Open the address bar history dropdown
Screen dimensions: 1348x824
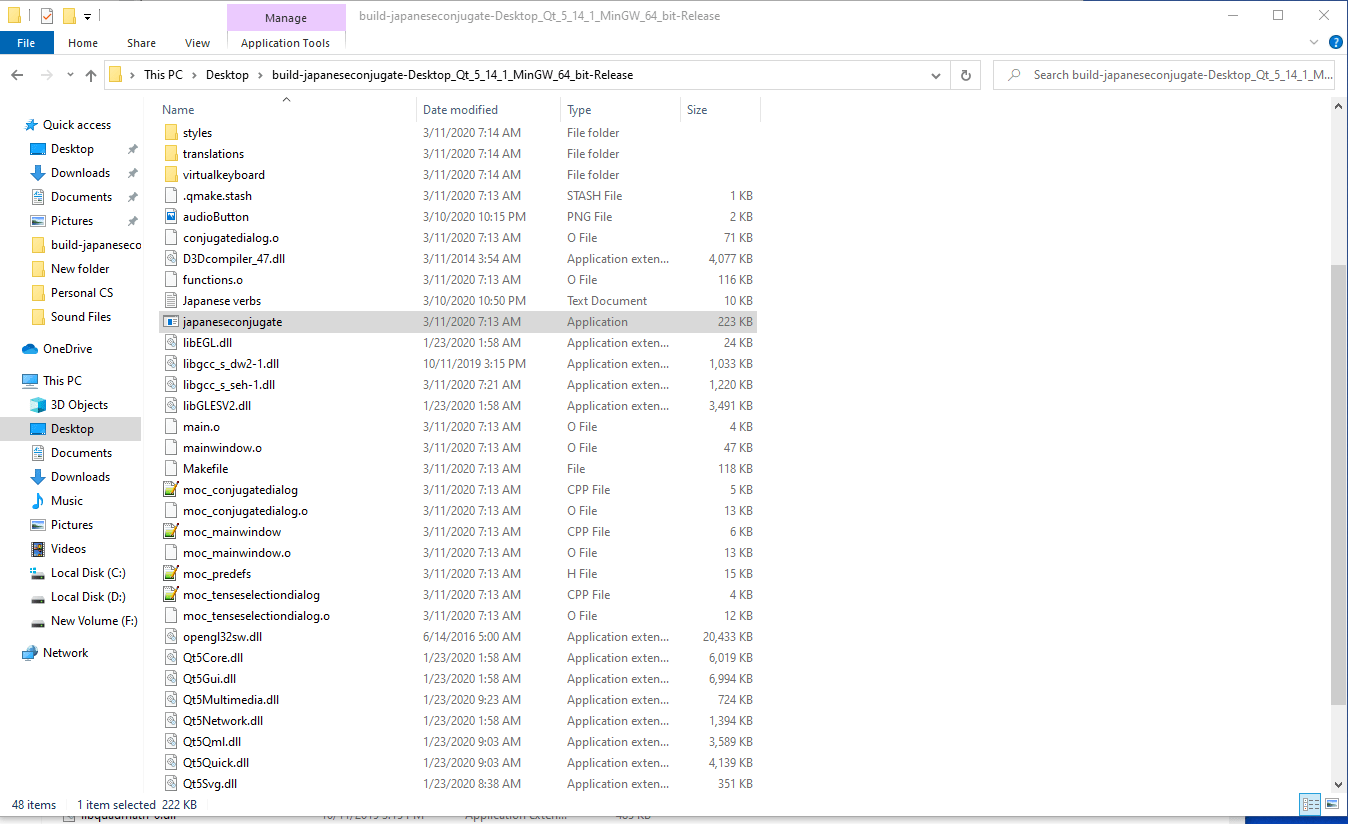pos(936,75)
